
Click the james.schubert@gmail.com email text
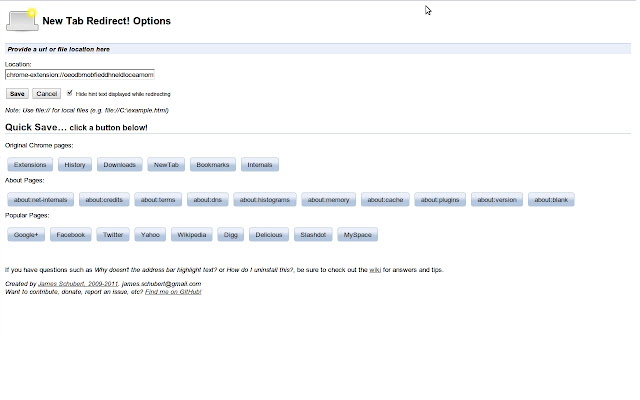pos(162,284)
